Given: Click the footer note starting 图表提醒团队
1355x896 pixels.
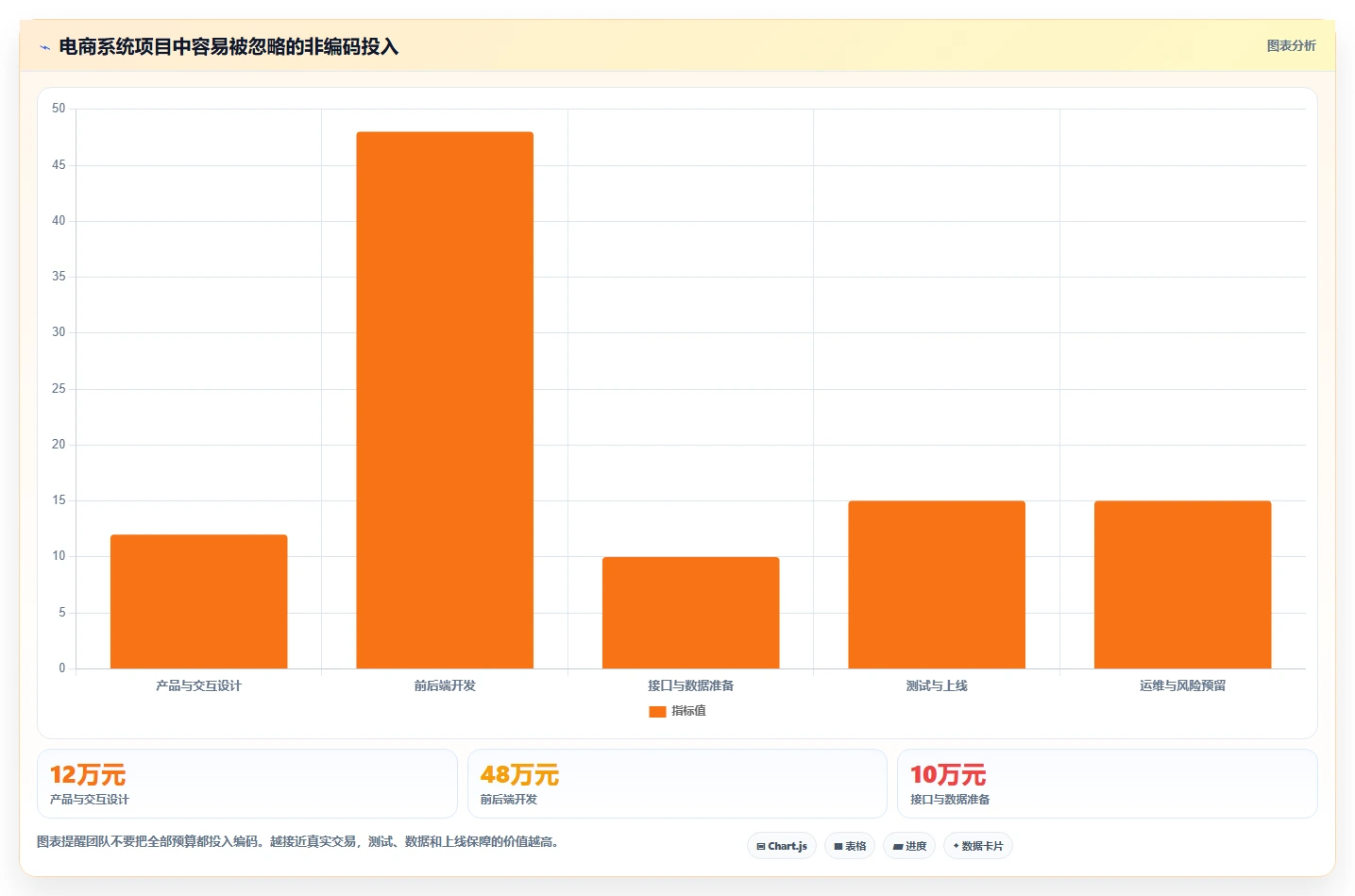Looking at the screenshot, I should click(x=300, y=841).
